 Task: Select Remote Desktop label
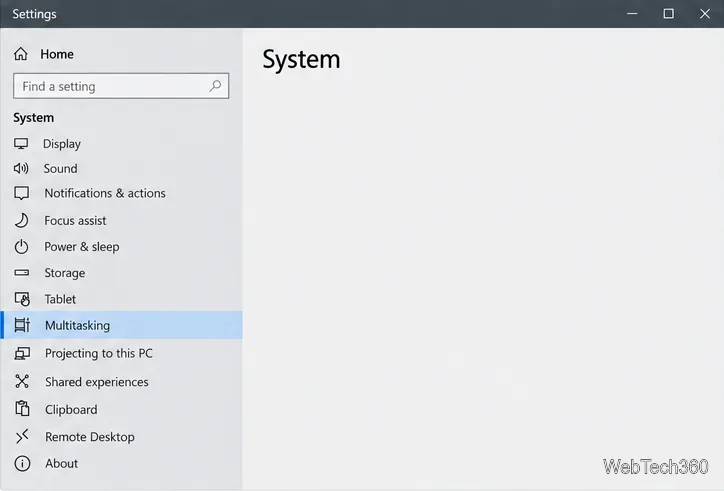[x=90, y=437]
